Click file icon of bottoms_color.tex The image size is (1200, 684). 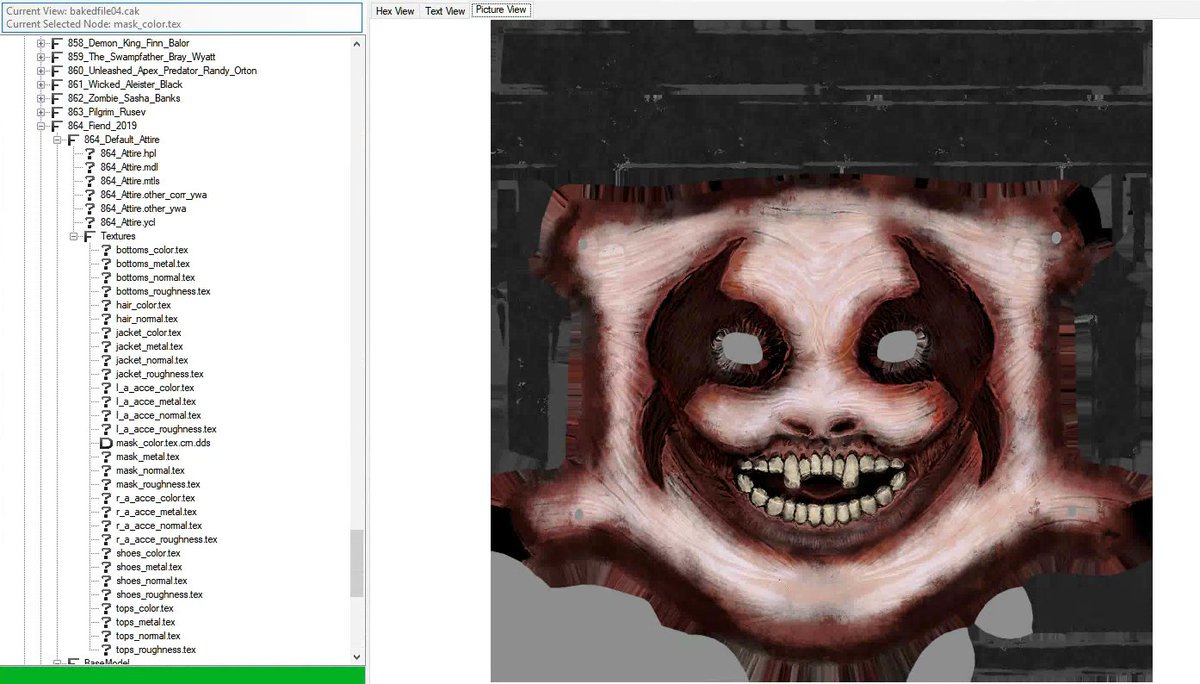[106, 250]
